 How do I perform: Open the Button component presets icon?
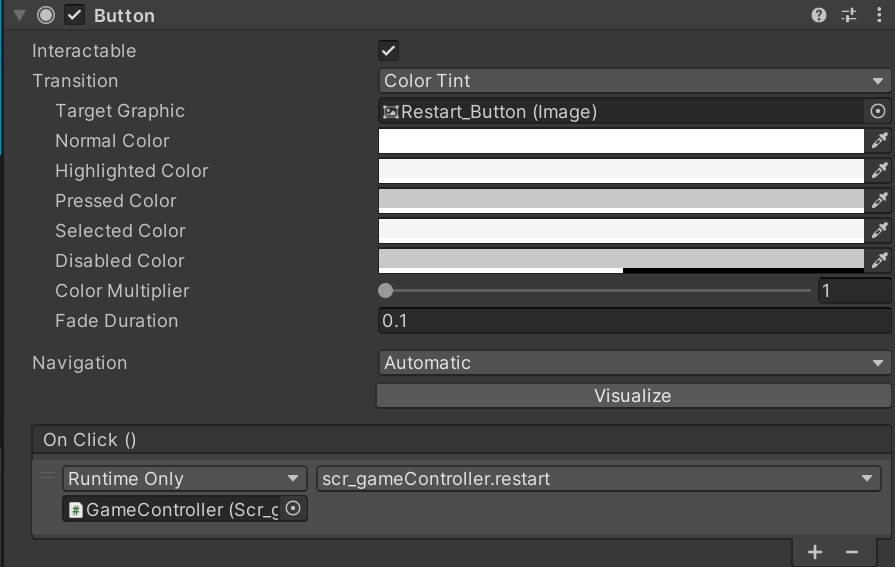click(849, 15)
